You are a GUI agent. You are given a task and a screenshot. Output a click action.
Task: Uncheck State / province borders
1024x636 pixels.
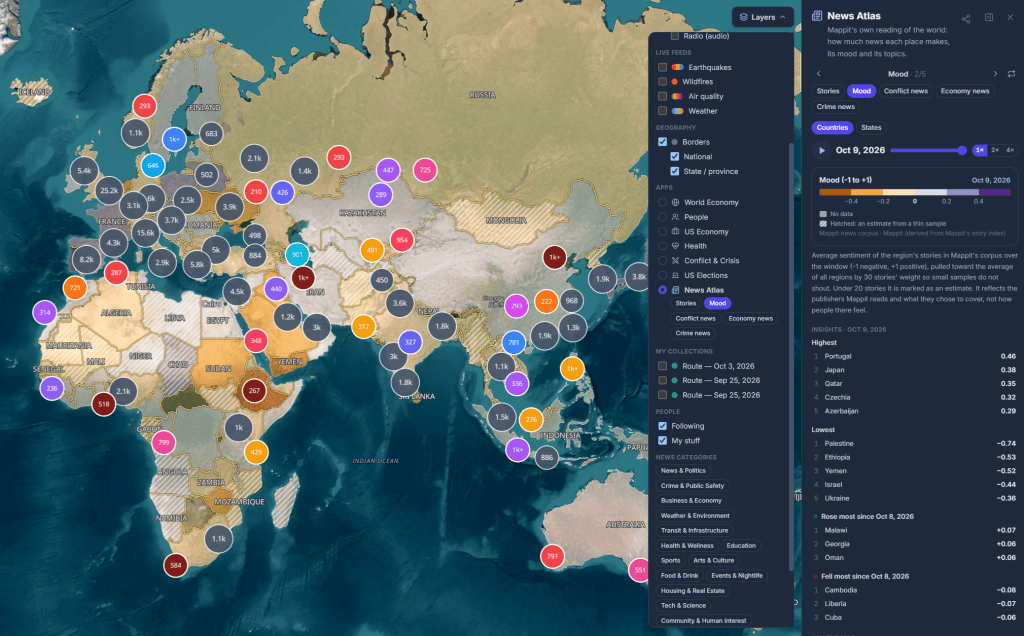[x=675, y=171]
